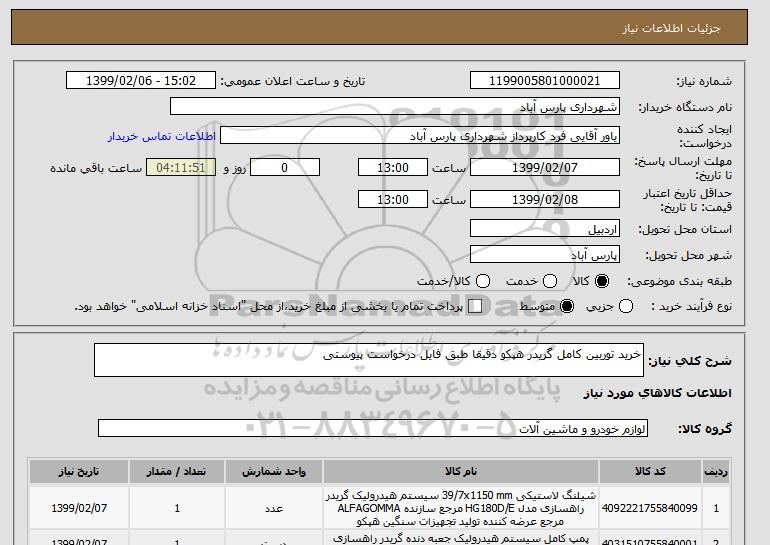Click the public announcement date field 1399/02/06 - 15:02

[x=141, y=81]
